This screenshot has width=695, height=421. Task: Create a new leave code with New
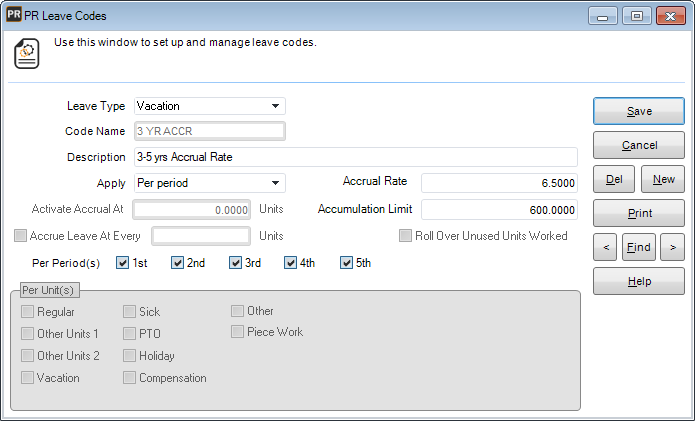[663, 179]
